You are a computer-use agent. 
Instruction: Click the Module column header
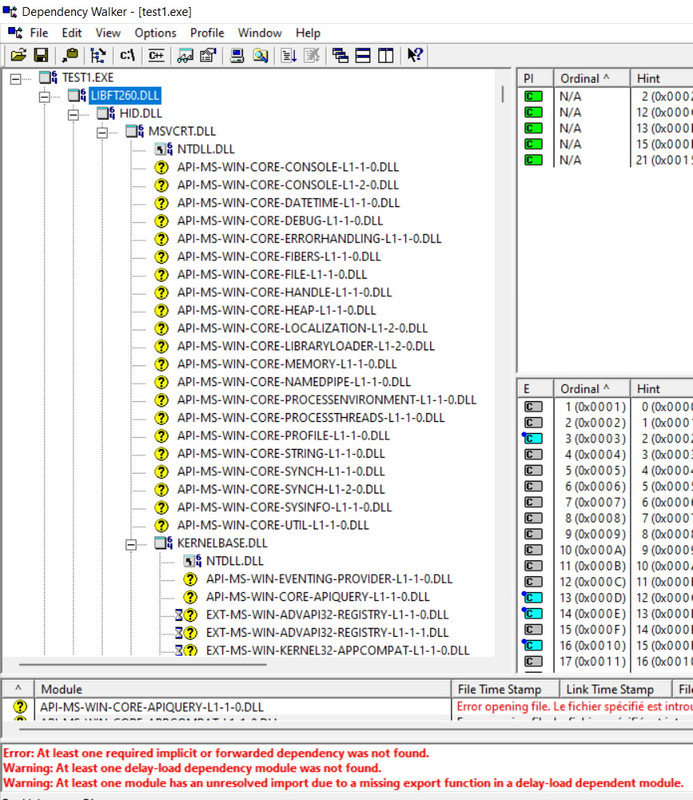coord(242,689)
